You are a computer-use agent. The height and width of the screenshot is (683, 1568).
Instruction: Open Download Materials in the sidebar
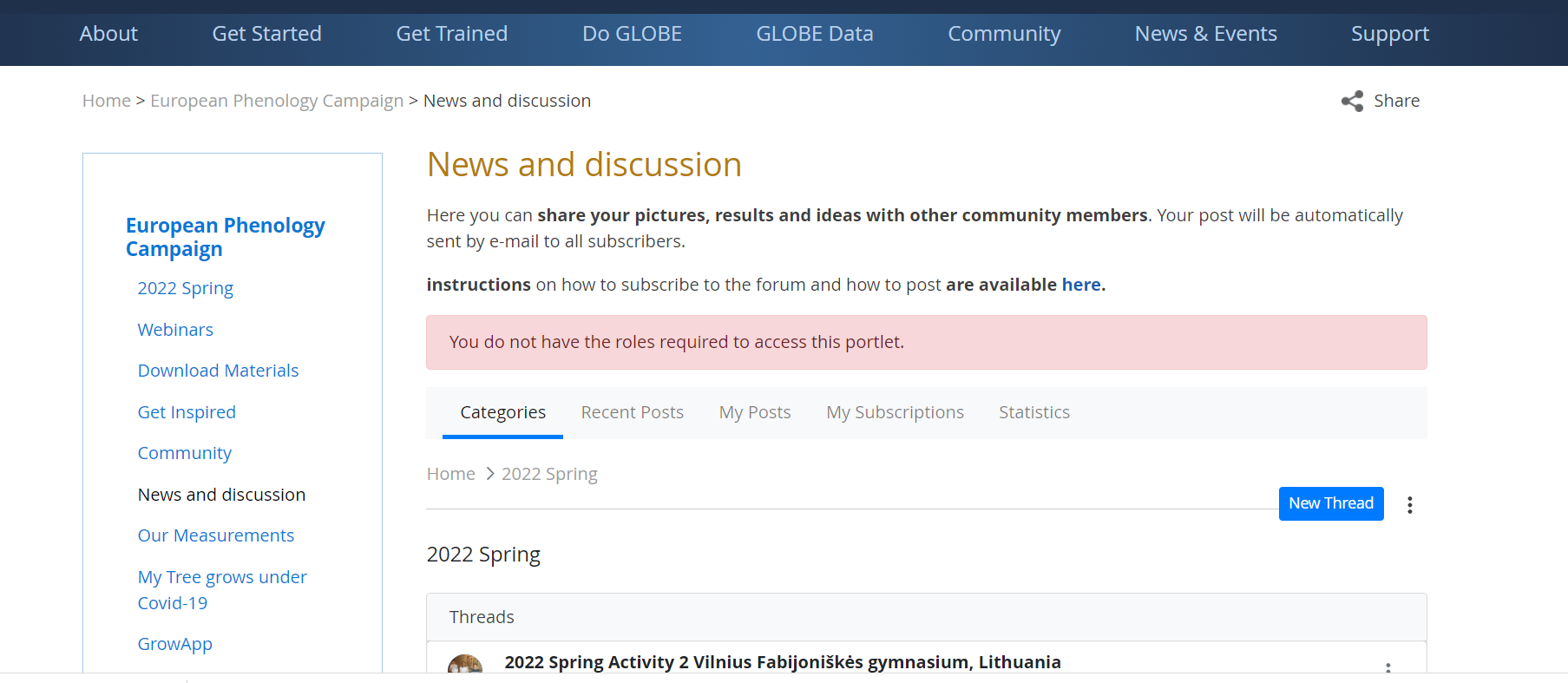coord(218,371)
